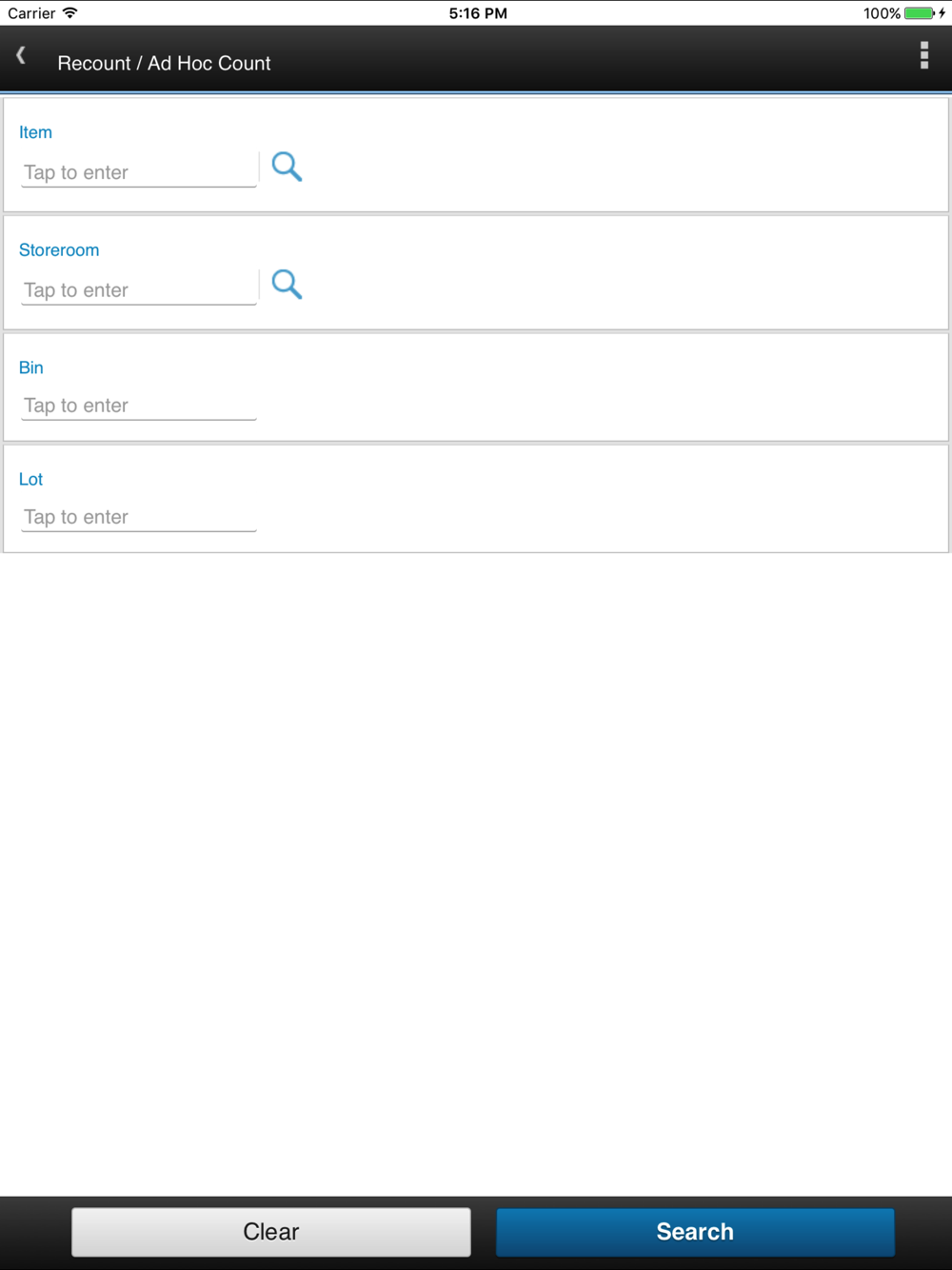Tap the Lot field label

click(30, 479)
